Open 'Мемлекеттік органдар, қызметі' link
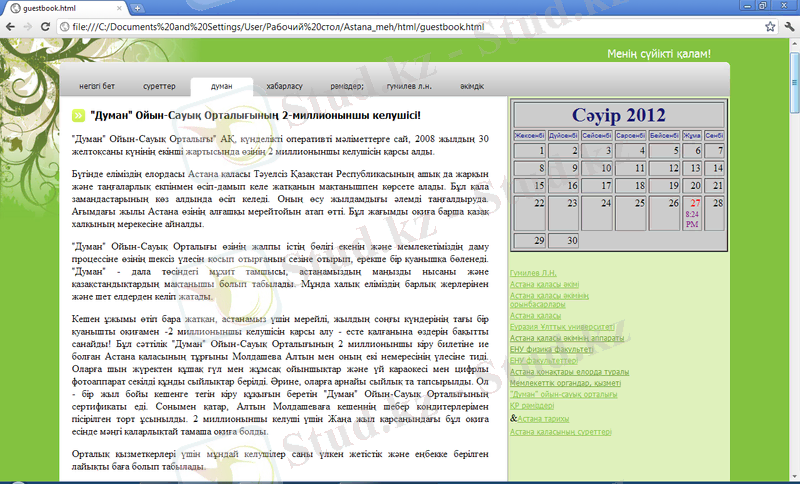 pos(565,383)
